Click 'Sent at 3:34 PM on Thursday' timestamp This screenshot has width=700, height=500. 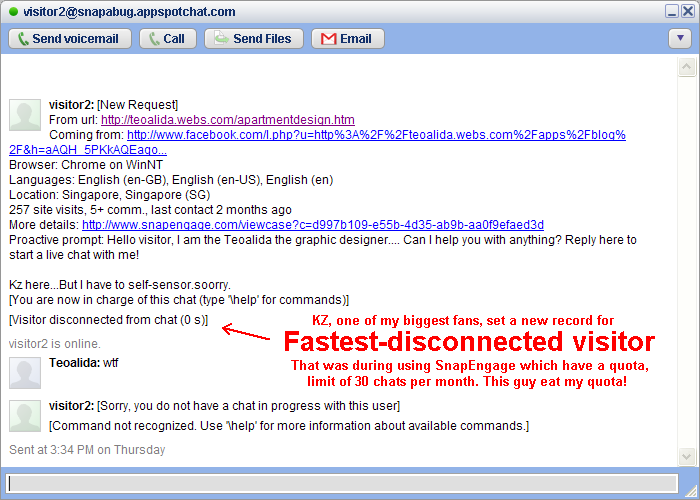pyautogui.click(x=87, y=450)
